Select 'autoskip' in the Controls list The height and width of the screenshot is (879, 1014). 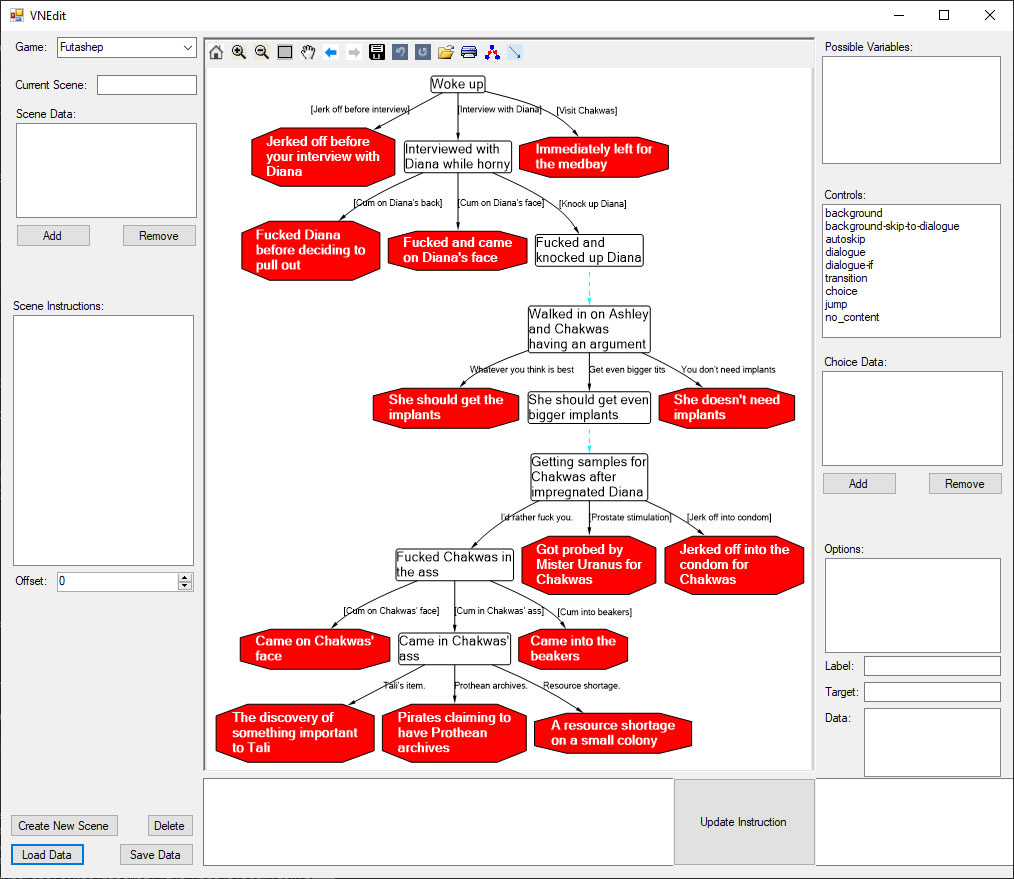click(845, 239)
